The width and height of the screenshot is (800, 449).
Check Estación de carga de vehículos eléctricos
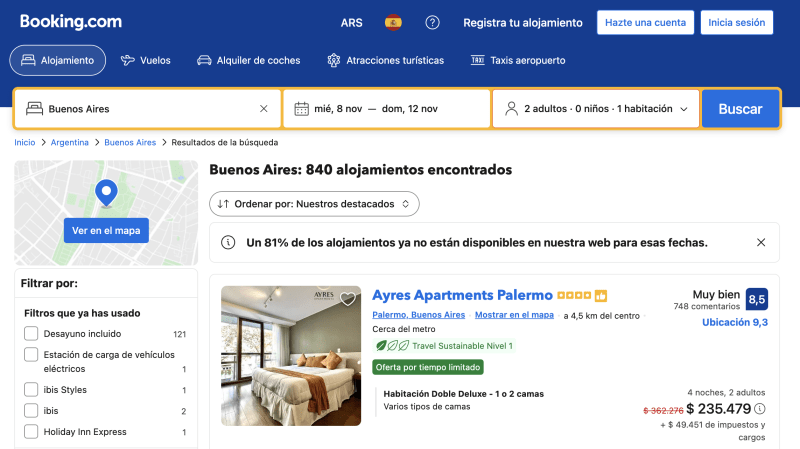(x=31, y=355)
